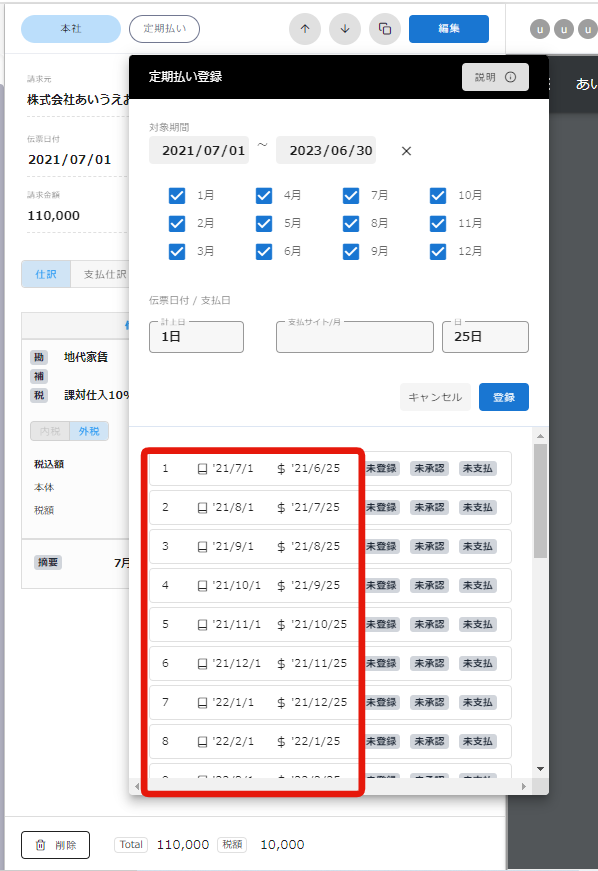The height and width of the screenshot is (871, 598).
Task: Uncheck the 12月 checkbox
Action: click(438, 251)
